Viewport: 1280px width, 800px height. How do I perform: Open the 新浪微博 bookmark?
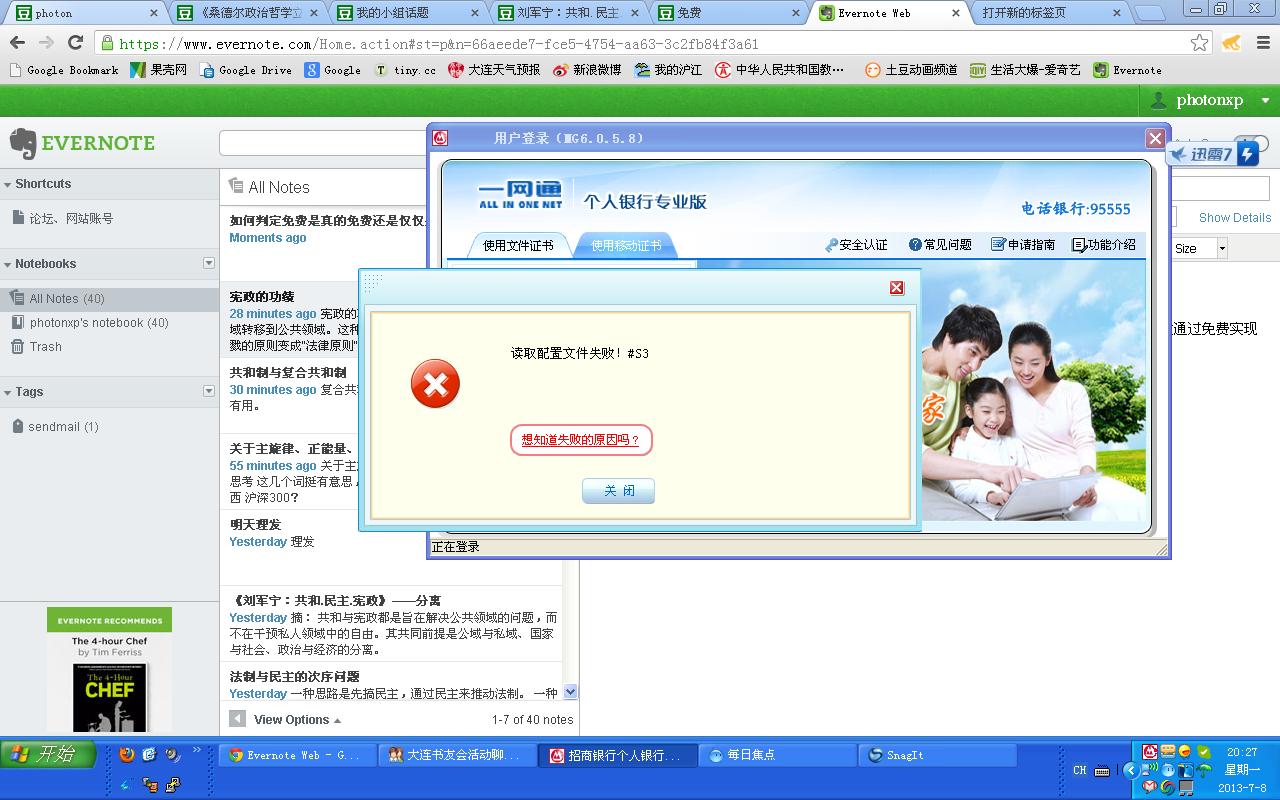pyautogui.click(x=586, y=70)
